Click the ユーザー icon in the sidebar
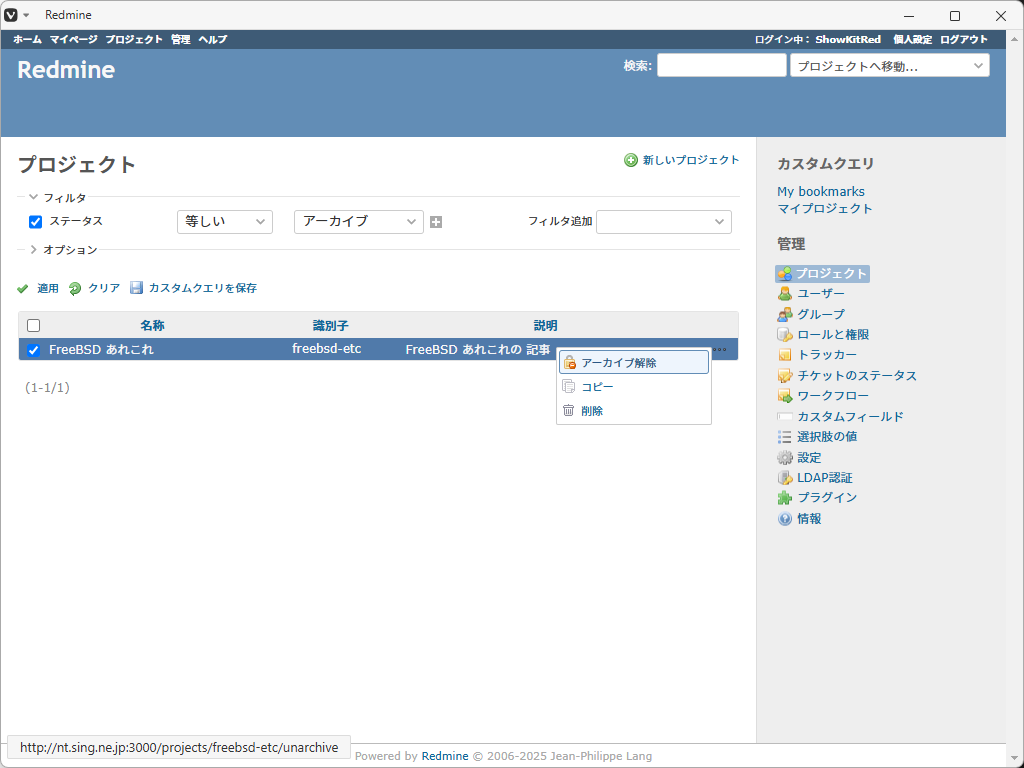This screenshot has width=1024, height=768. point(784,294)
